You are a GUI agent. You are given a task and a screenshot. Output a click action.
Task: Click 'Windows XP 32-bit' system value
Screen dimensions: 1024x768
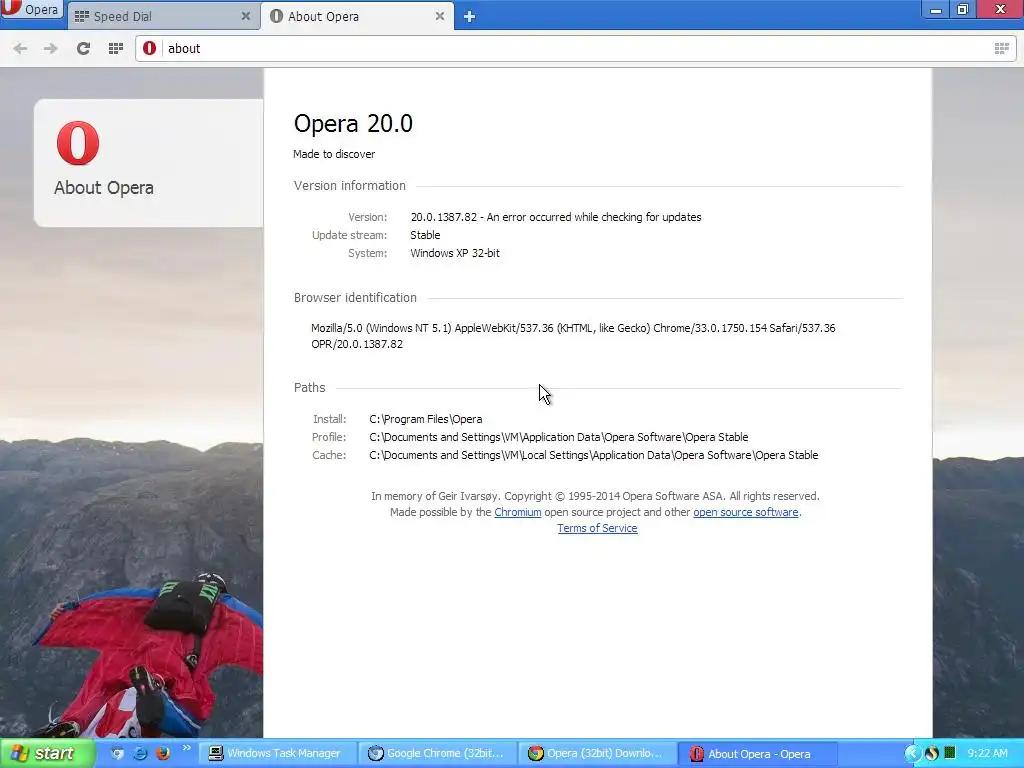[455, 253]
